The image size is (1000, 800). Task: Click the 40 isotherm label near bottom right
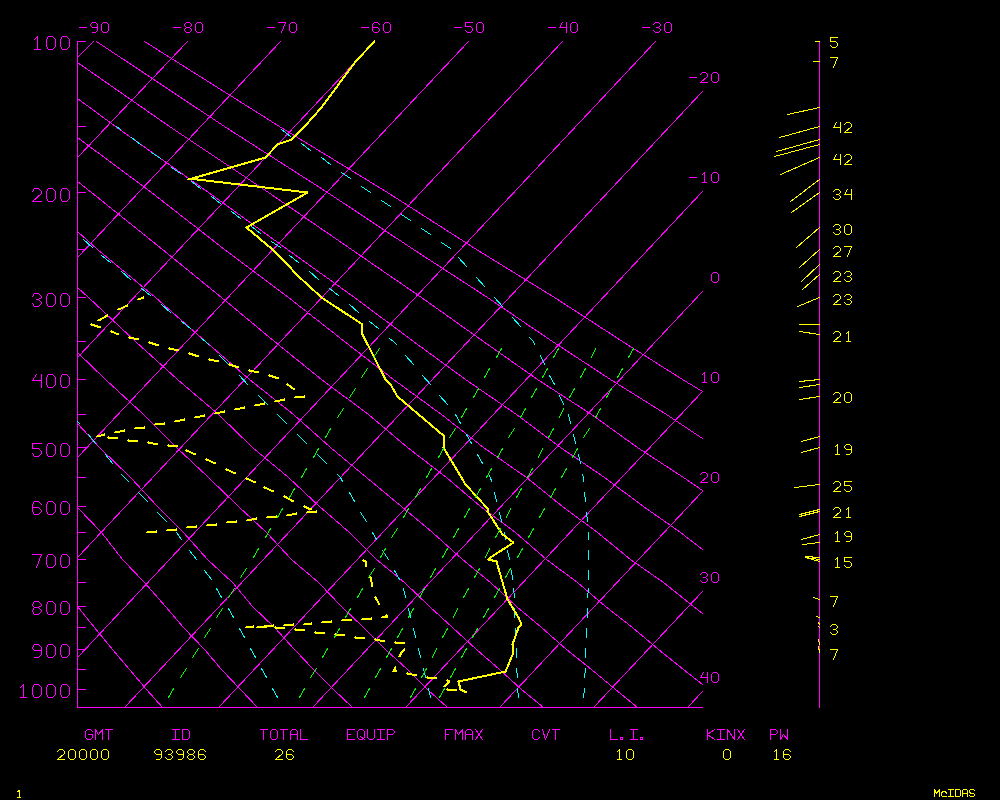[x=709, y=677]
